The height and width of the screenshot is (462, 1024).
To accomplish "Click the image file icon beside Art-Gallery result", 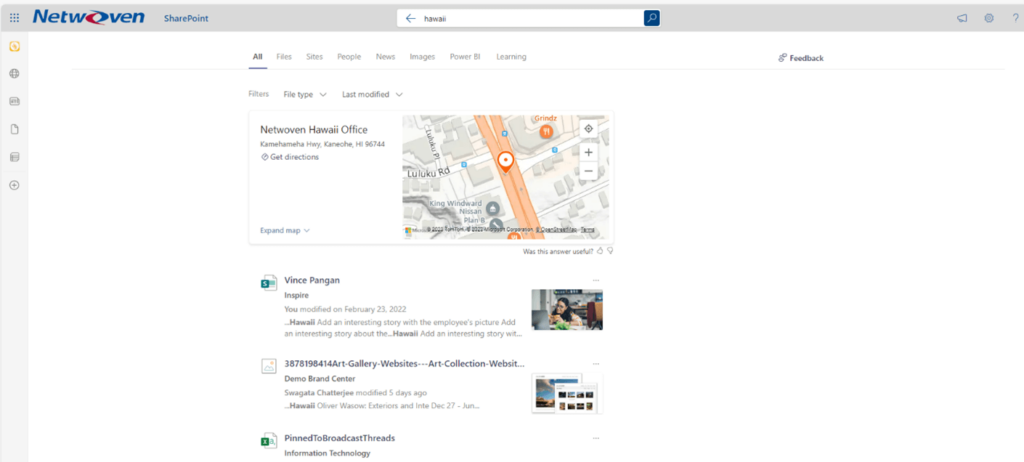I will 268,366.
